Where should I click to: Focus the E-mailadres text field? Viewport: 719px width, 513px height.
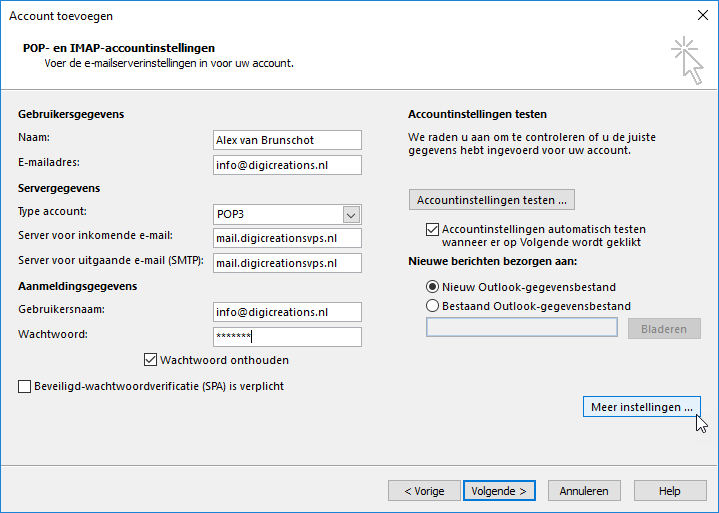[287, 165]
